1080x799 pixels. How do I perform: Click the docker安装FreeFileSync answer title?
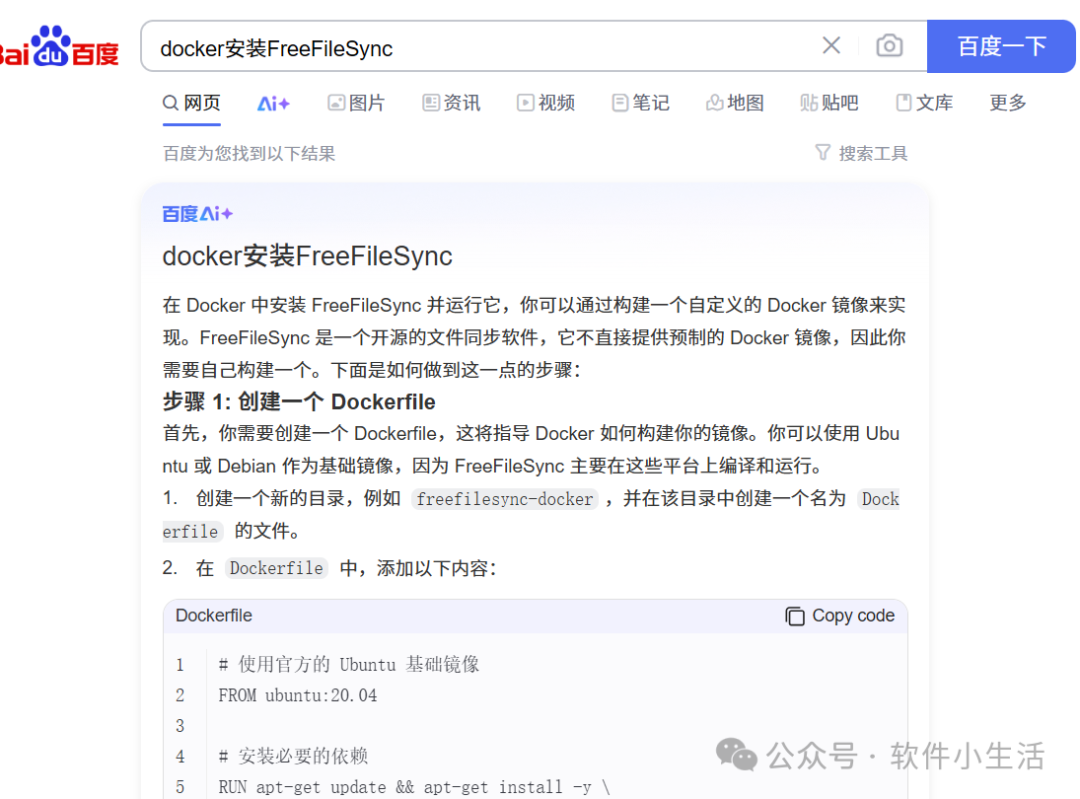[x=307, y=256]
